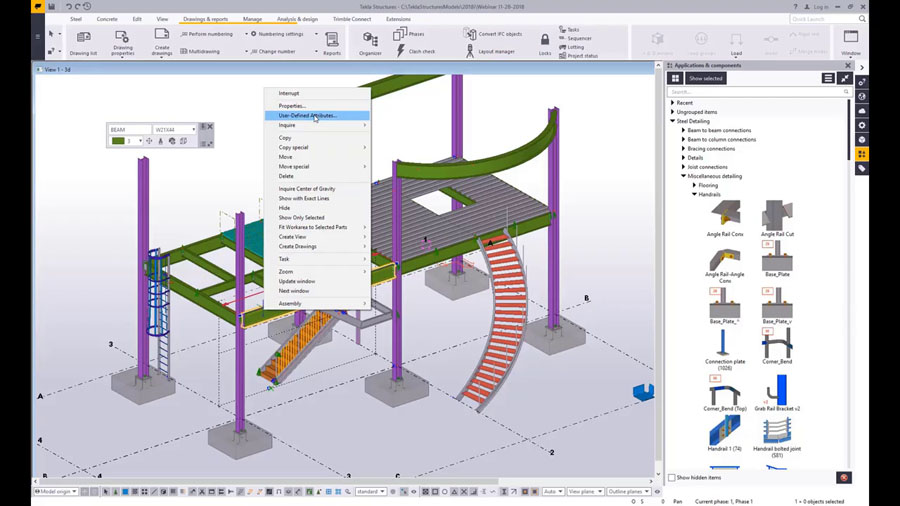Collapse the Steel Detailing group
This screenshot has height=506, width=900.
coord(673,121)
